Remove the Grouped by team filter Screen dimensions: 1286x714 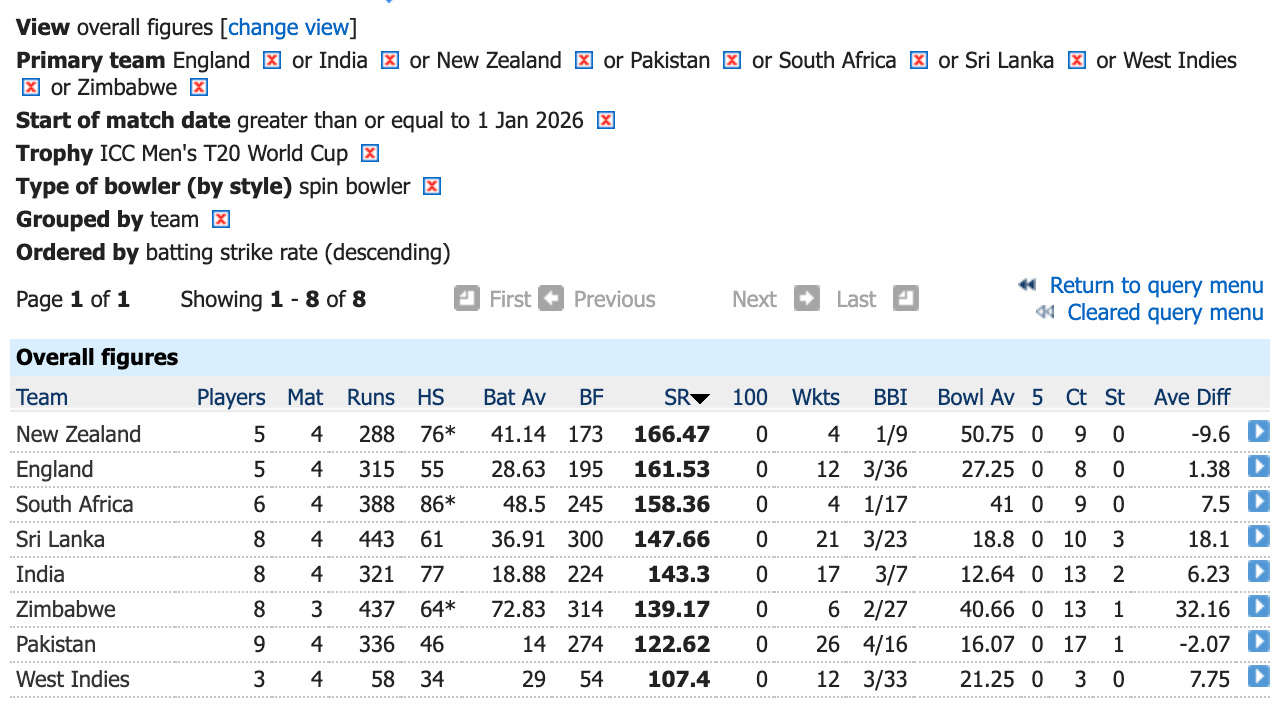[221, 220]
